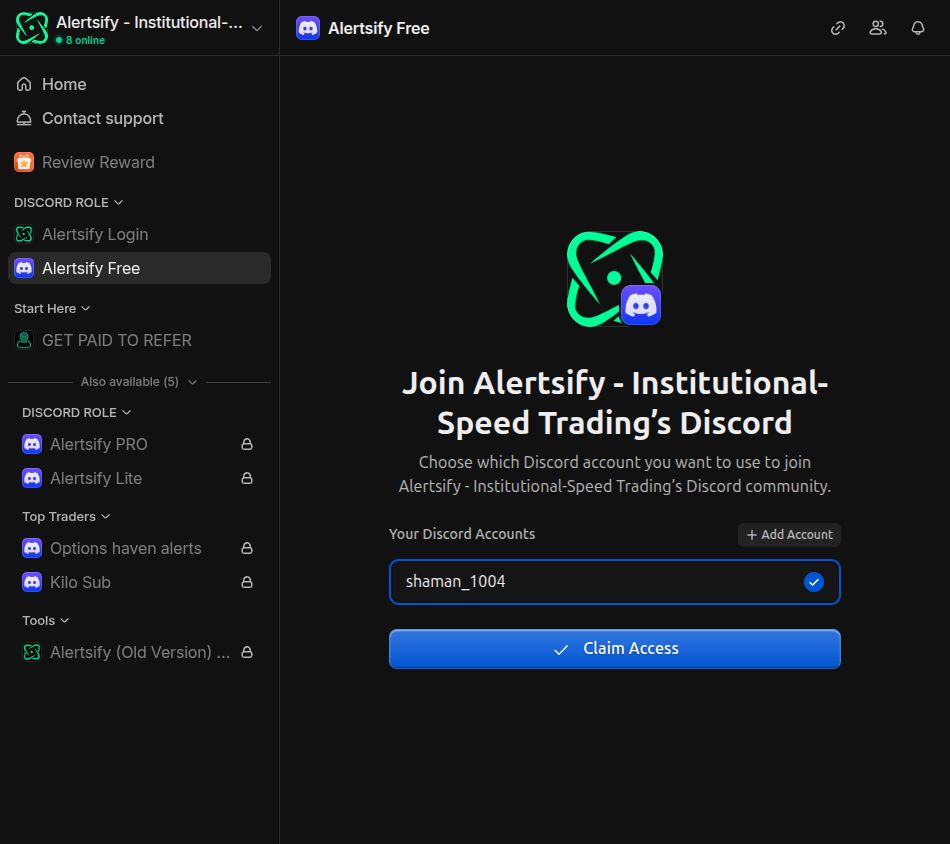This screenshot has height=844, width=950.
Task: Click the Contact support bell icon
Action: point(24,118)
